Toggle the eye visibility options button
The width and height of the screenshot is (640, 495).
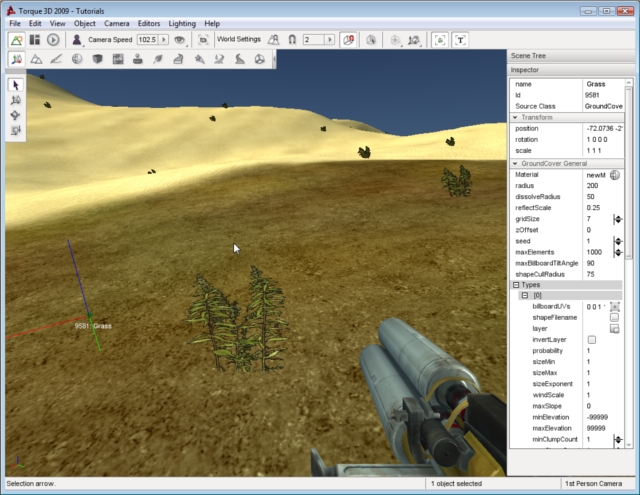tap(180, 40)
